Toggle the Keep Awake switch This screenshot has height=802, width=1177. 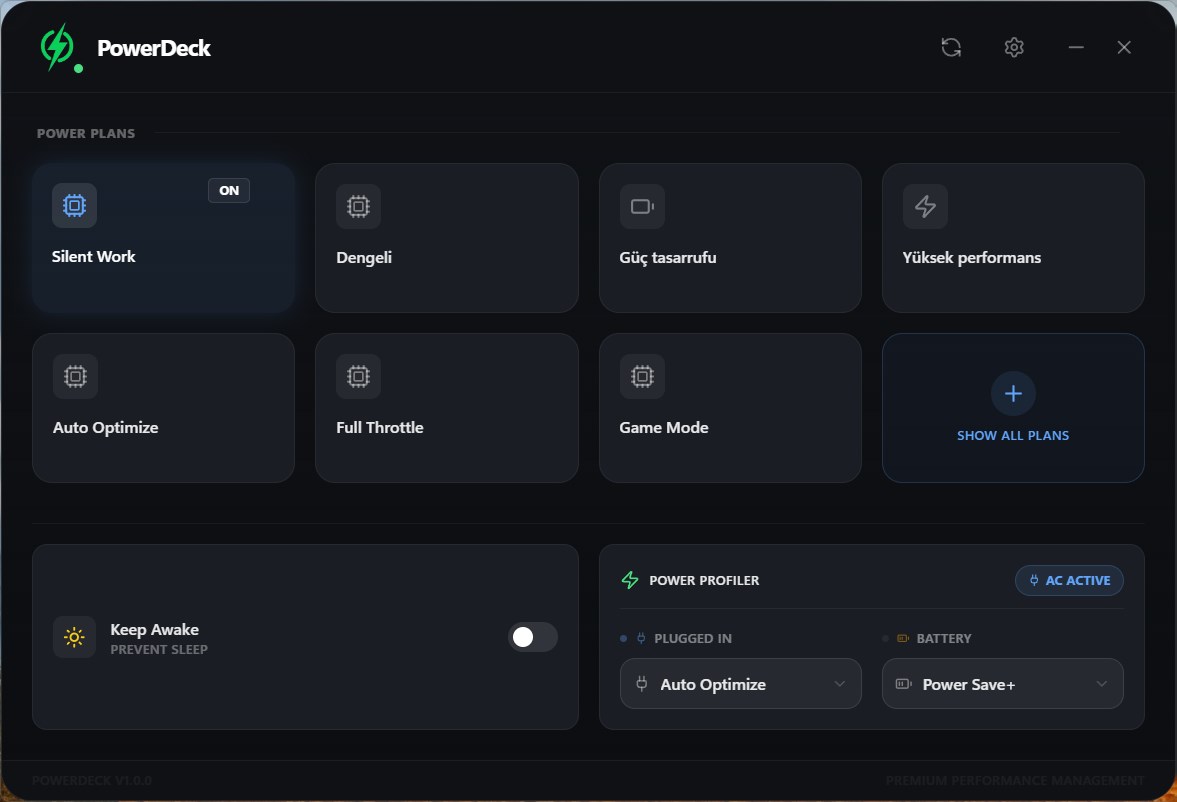[x=532, y=637]
